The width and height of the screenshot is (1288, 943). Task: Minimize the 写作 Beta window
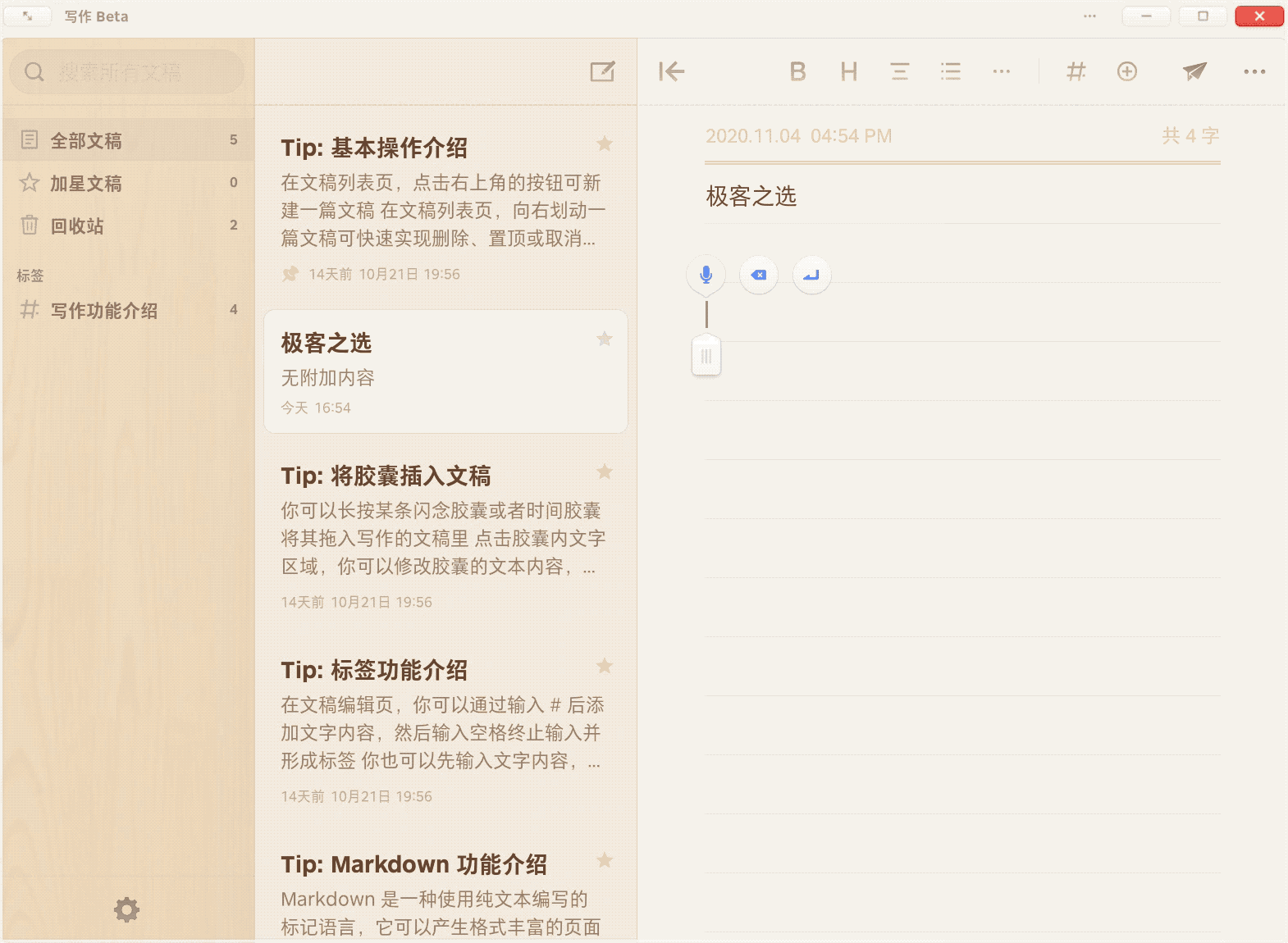coord(1146,16)
